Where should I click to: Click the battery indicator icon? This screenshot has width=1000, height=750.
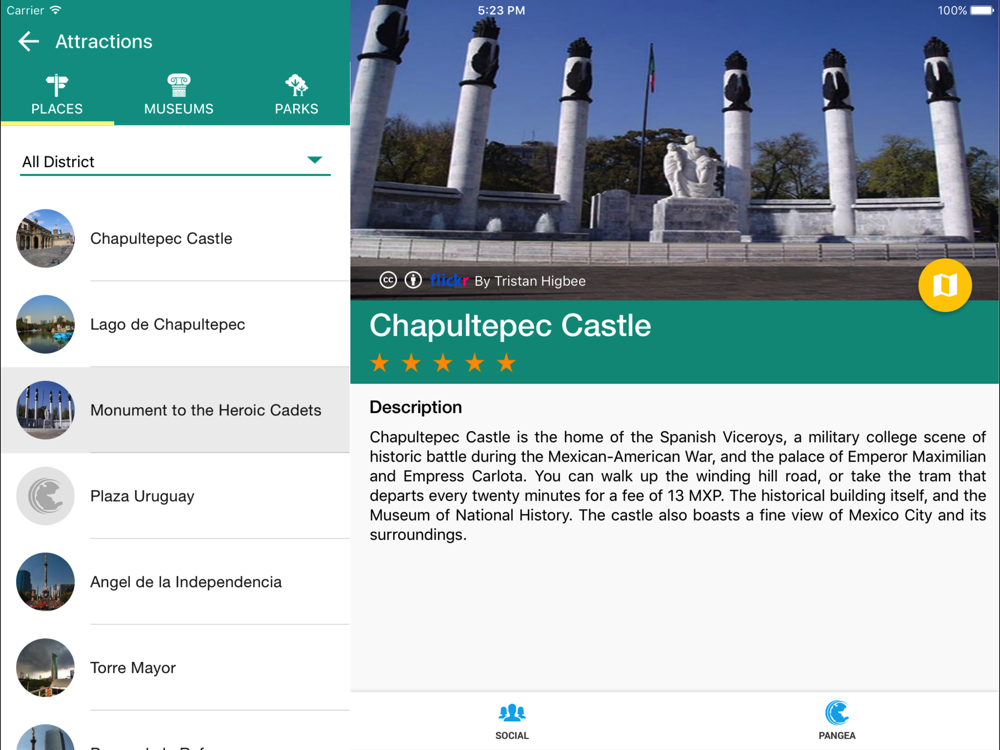[x=982, y=10]
